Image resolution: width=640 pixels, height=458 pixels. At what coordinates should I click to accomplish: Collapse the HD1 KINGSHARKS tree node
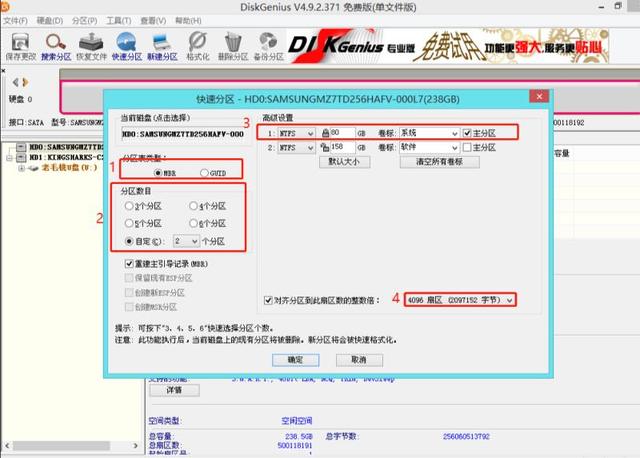(10, 157)
